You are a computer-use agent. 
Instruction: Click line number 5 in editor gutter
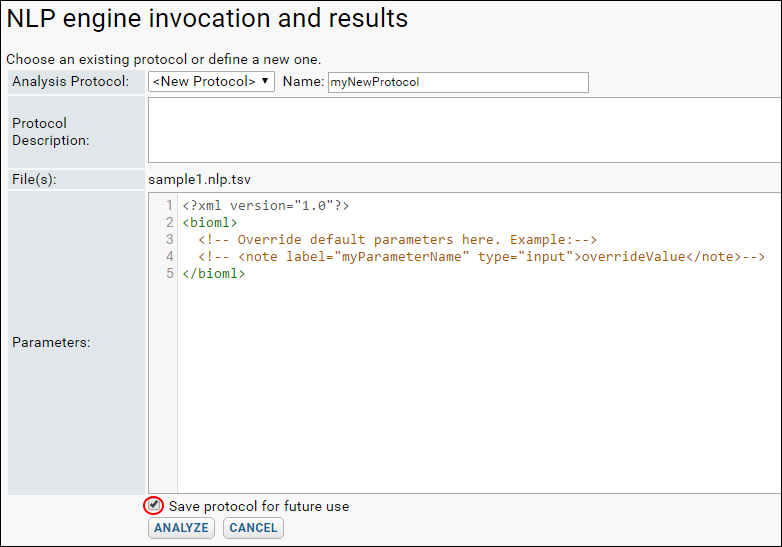pyautogui.click(x=170, y=273)
